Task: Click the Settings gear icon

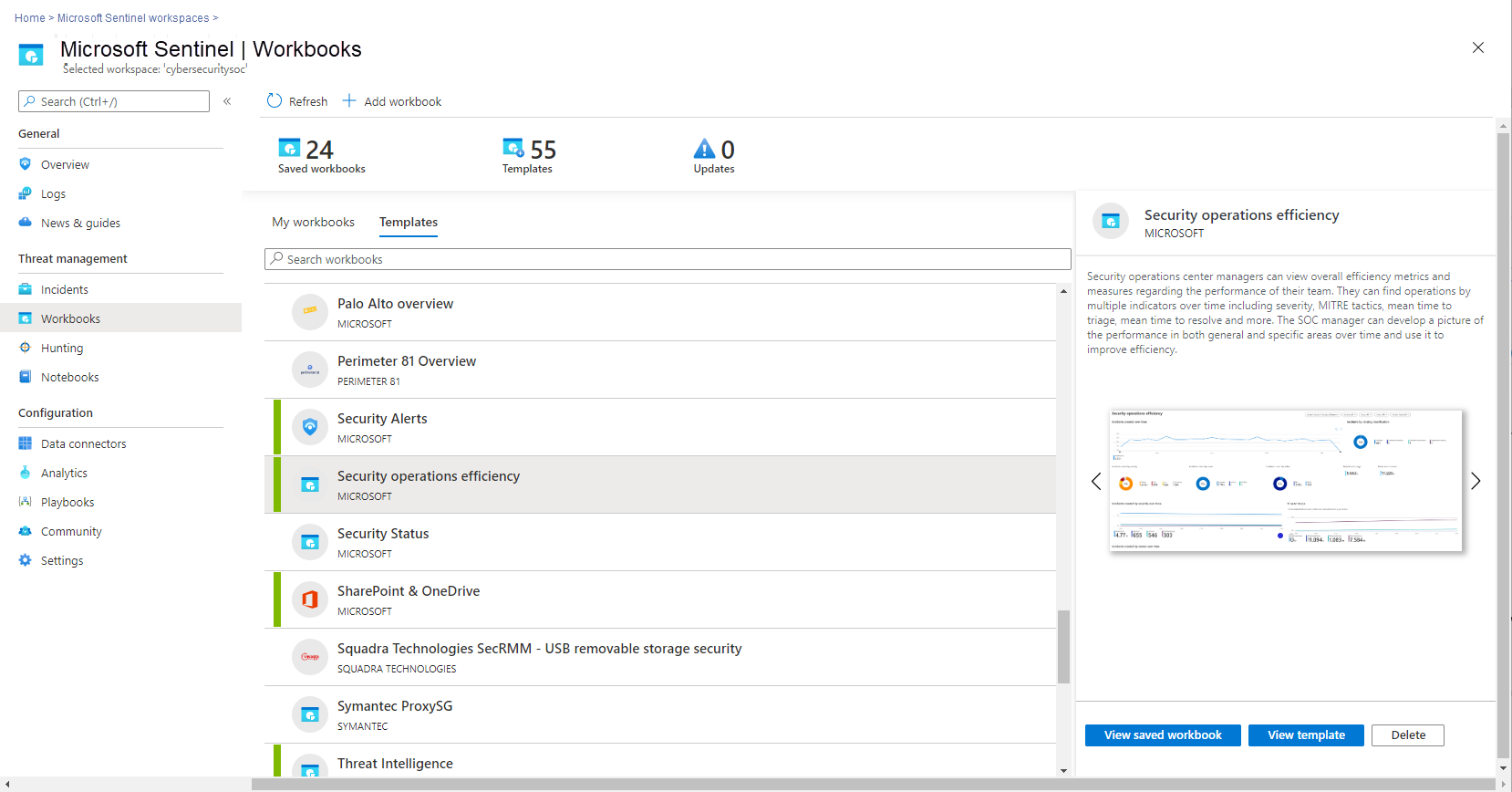Action: (x=26, y=560)
